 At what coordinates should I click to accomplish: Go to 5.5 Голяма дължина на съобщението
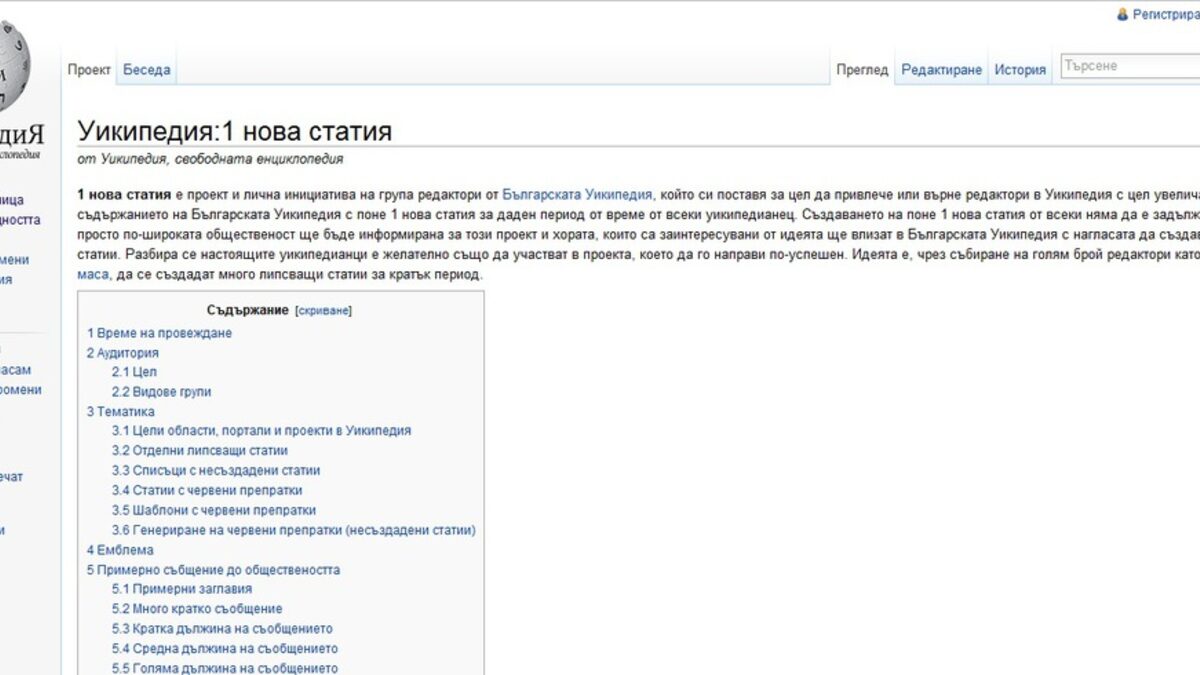pos(225,668)
